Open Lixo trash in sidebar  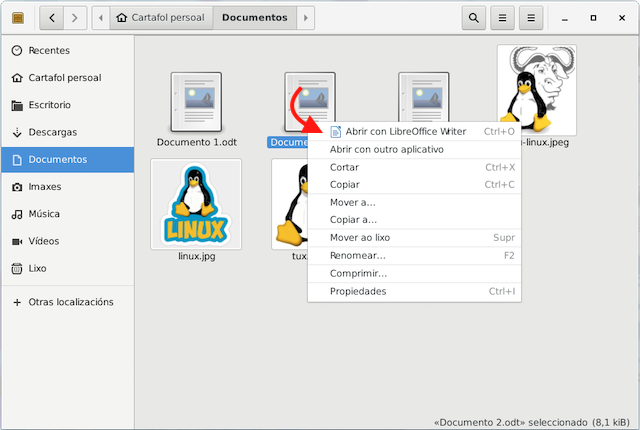pos(39,268)
